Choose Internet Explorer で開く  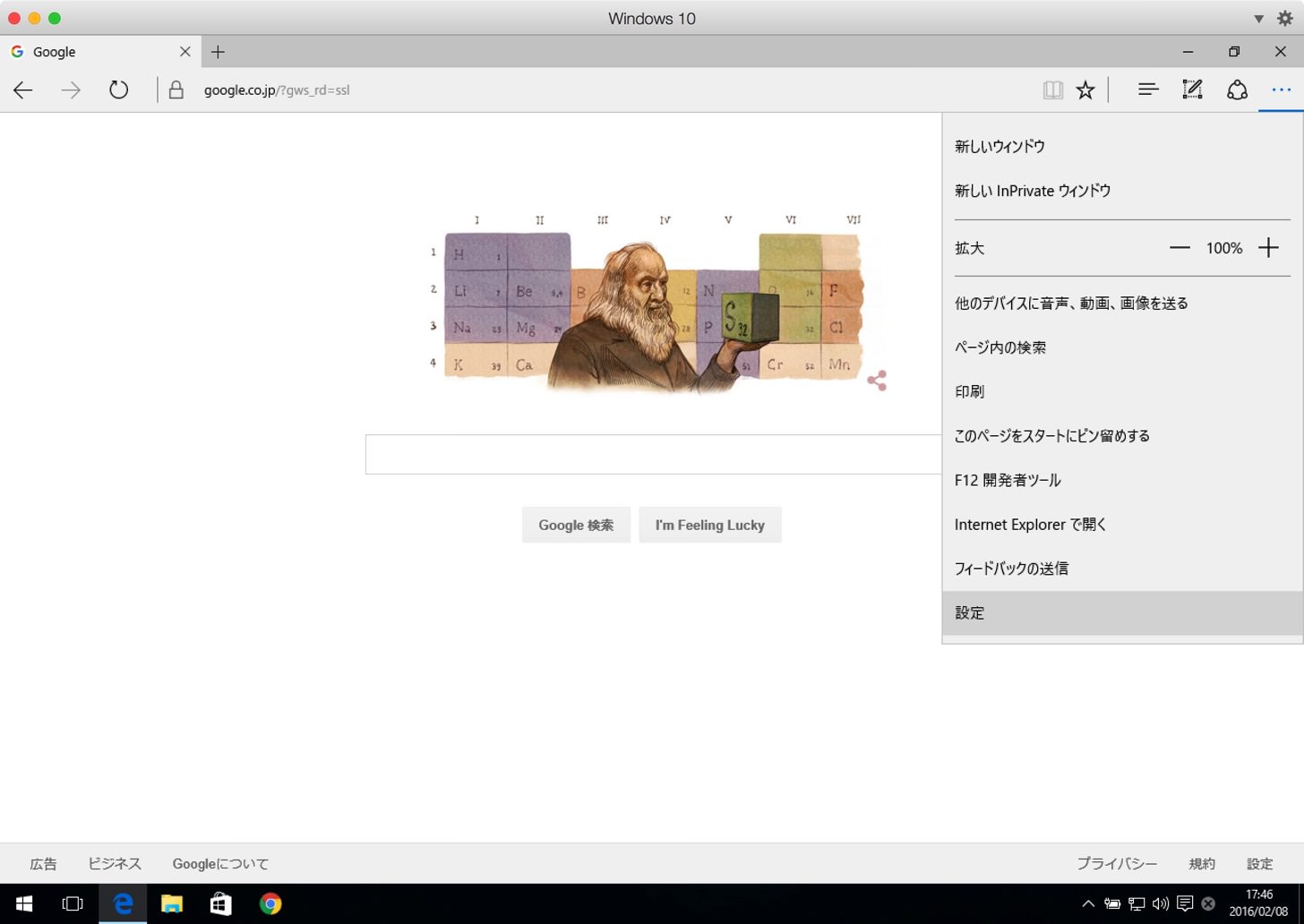point(1121,525)
